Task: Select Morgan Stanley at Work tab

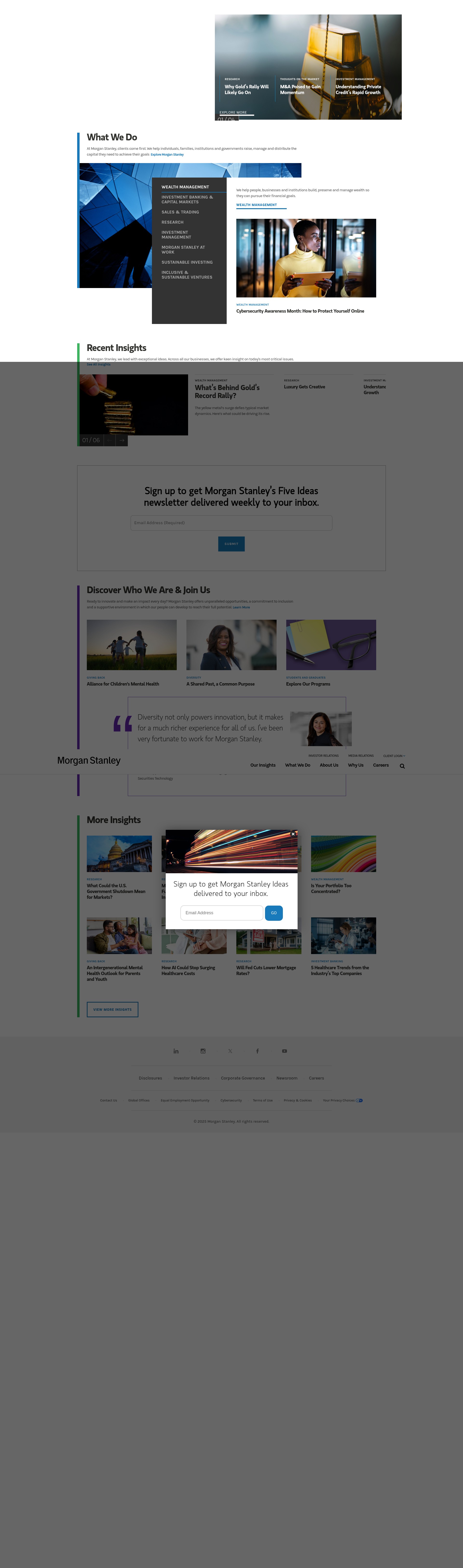Action: click(x=183, y=250)
